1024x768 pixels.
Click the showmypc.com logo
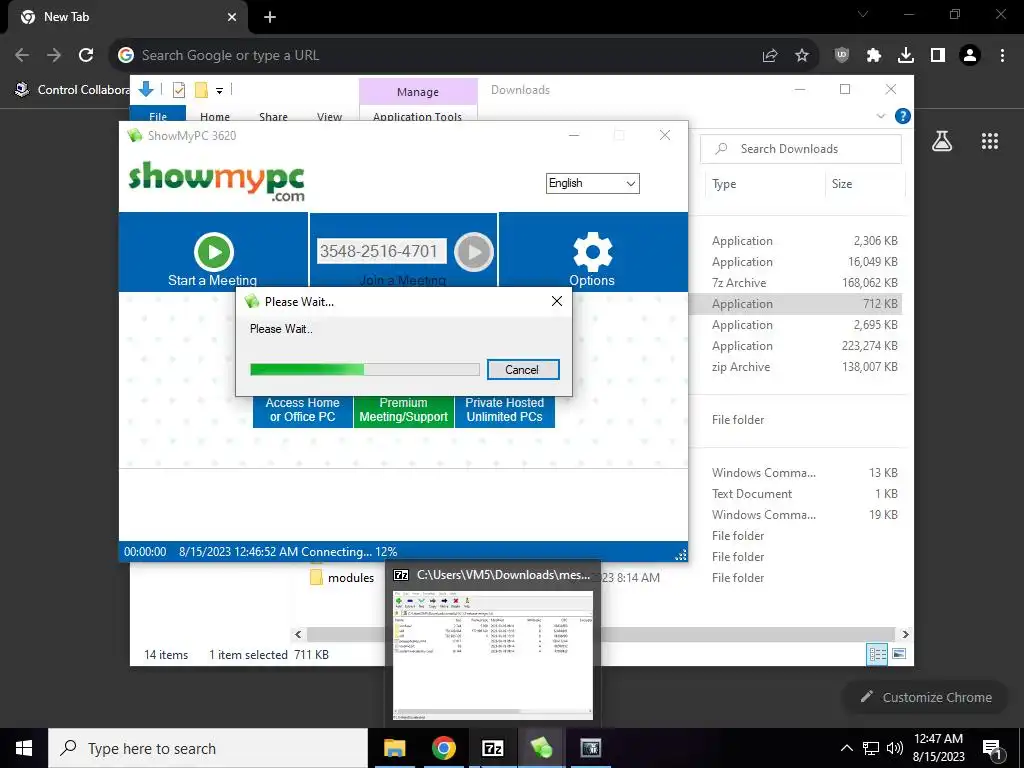(216, 181)
